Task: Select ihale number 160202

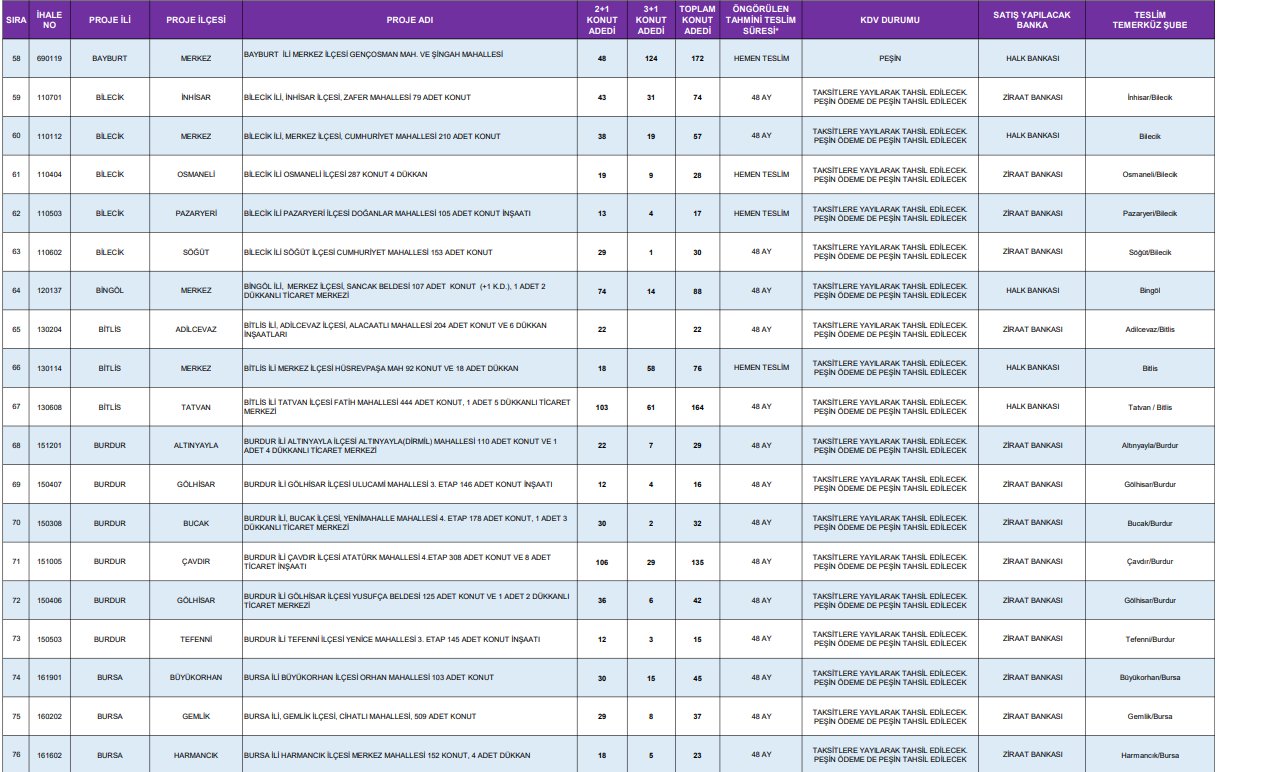Action: point(49,716)
